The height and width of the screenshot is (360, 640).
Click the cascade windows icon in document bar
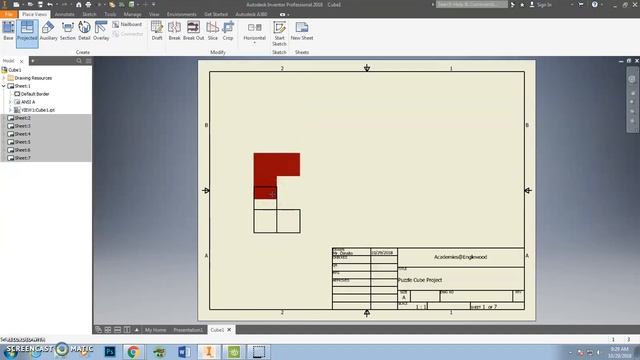pyautogui.click(x=98, y=329)
